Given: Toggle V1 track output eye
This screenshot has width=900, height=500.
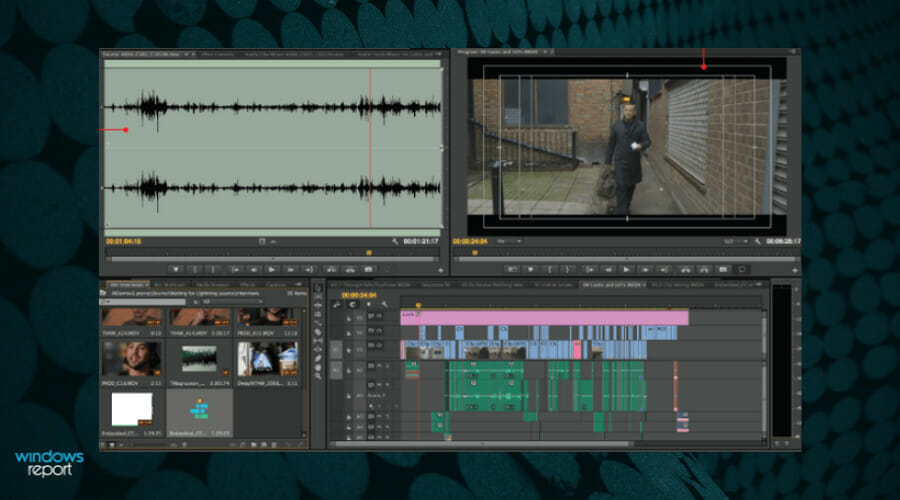Looking at the screenshot, I should point(379,346).
